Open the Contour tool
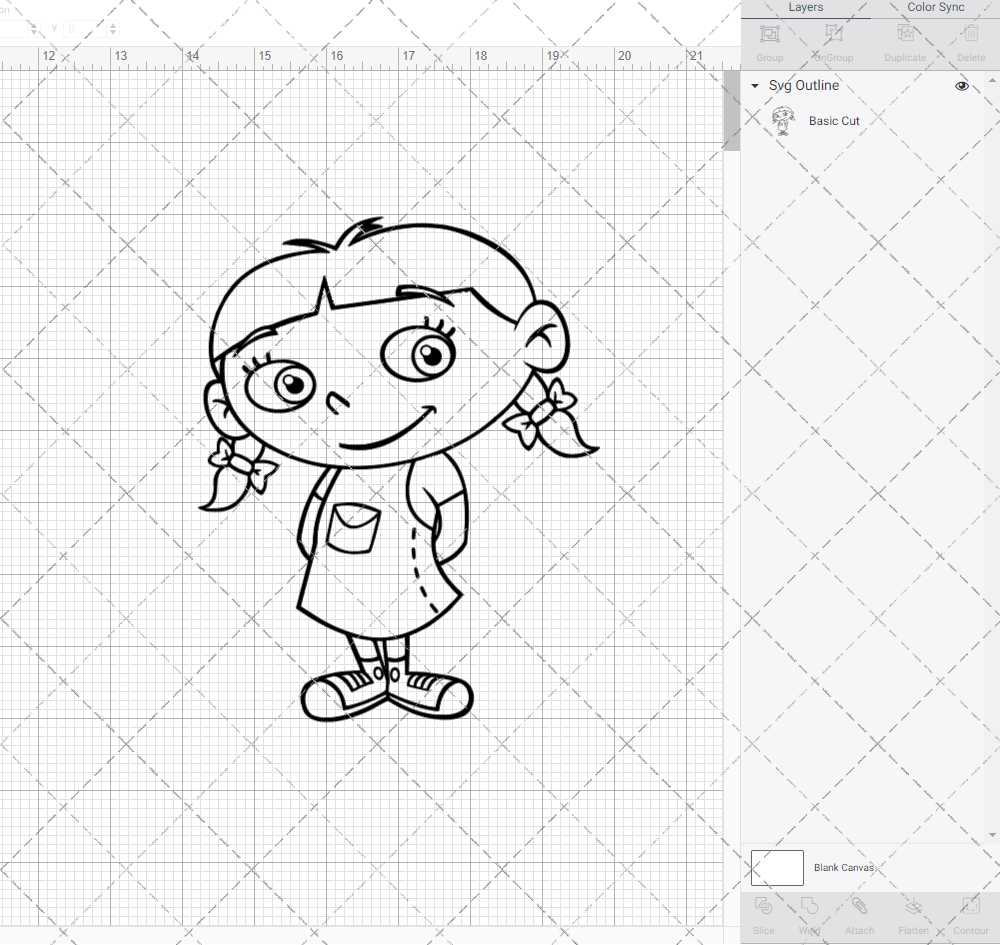1000x945 pixels. point(971,912)
